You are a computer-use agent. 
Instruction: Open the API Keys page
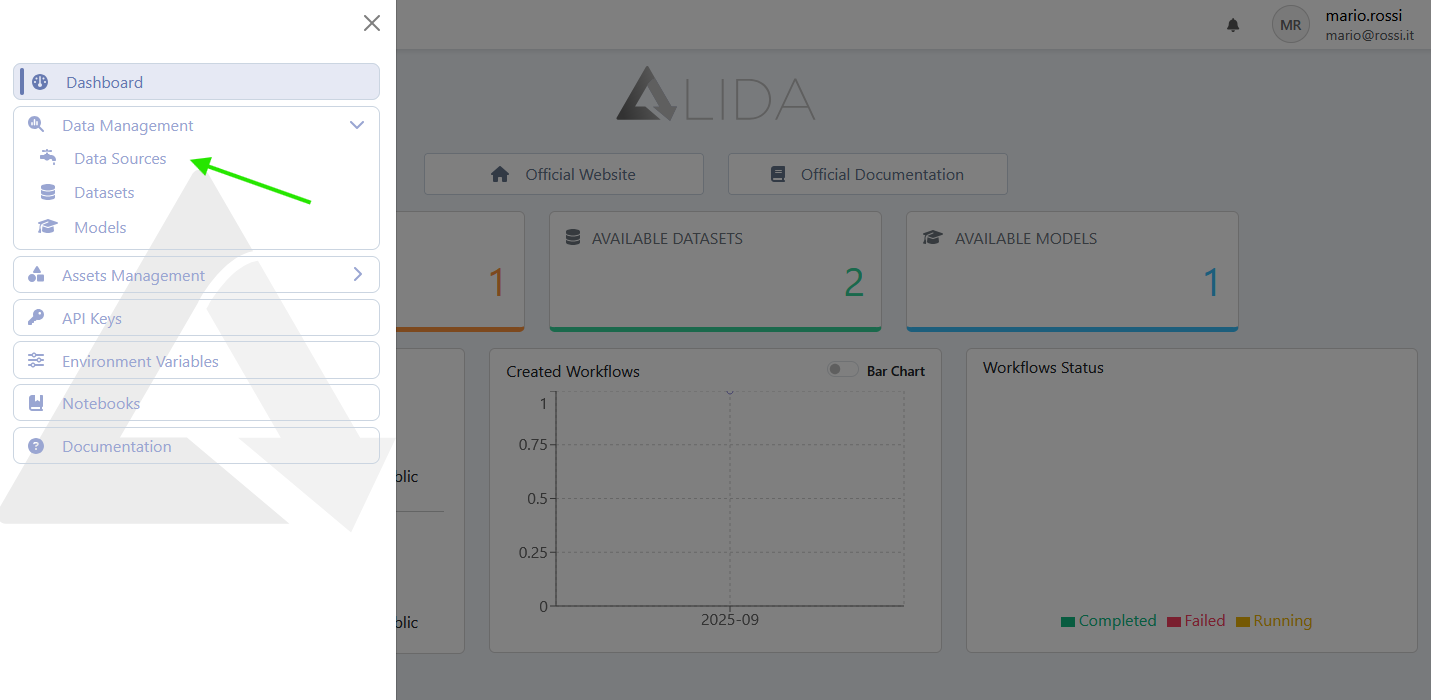[x=196, y=318]
